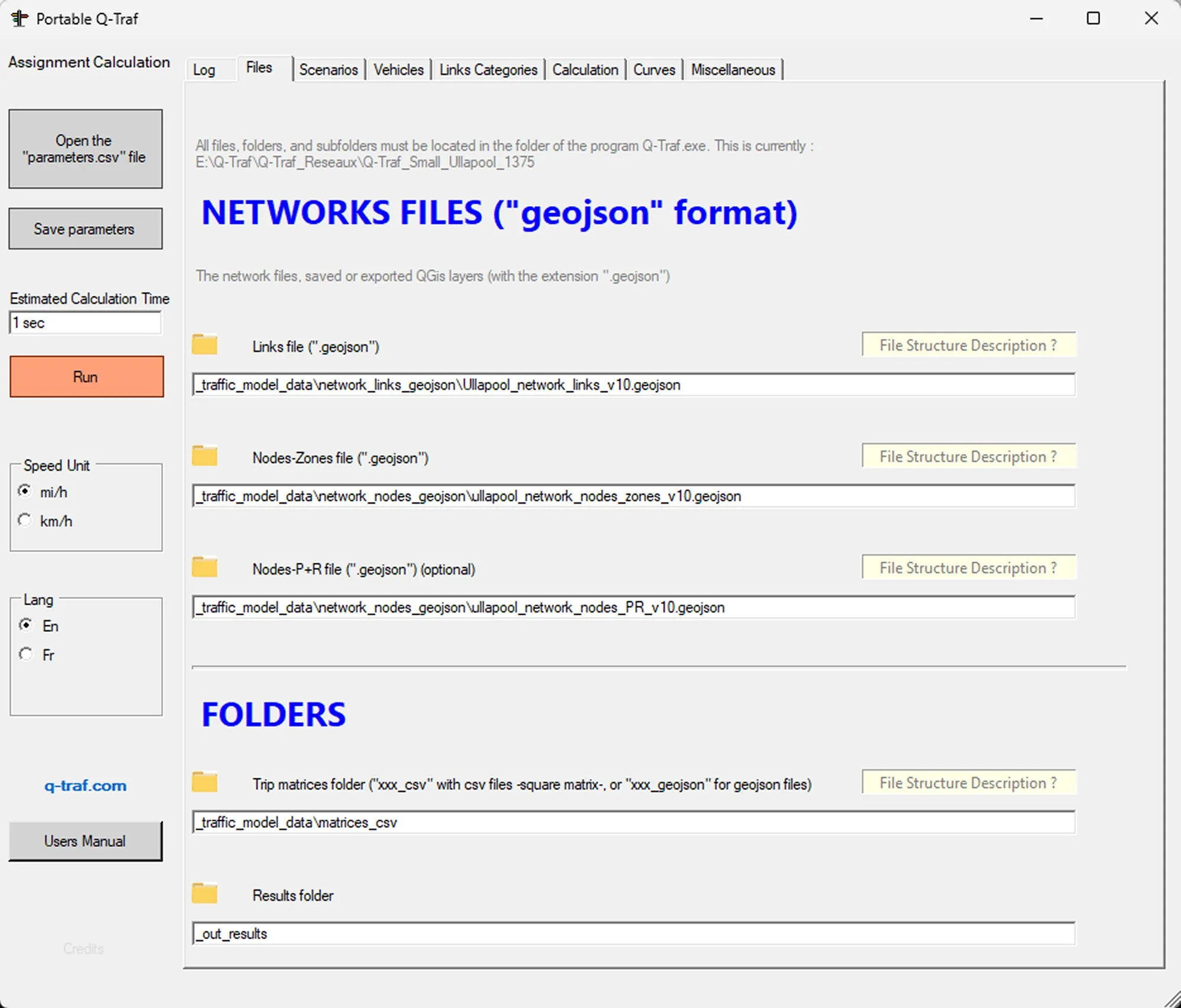Show File Structure Description for Links file
1181x1008 pixels.
pyautogui.click(x=968, y=345)
